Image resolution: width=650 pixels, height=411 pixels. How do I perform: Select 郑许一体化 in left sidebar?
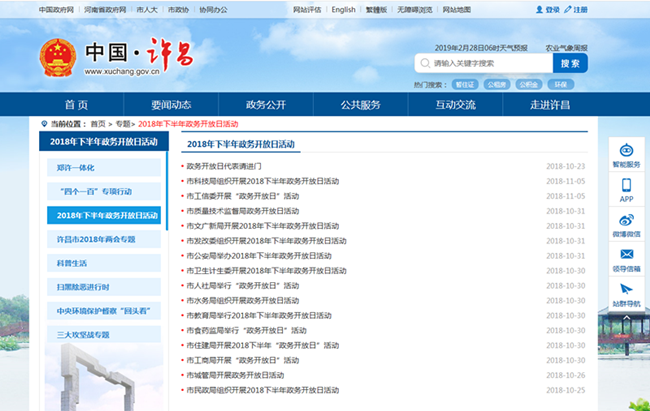coord(76,167)
